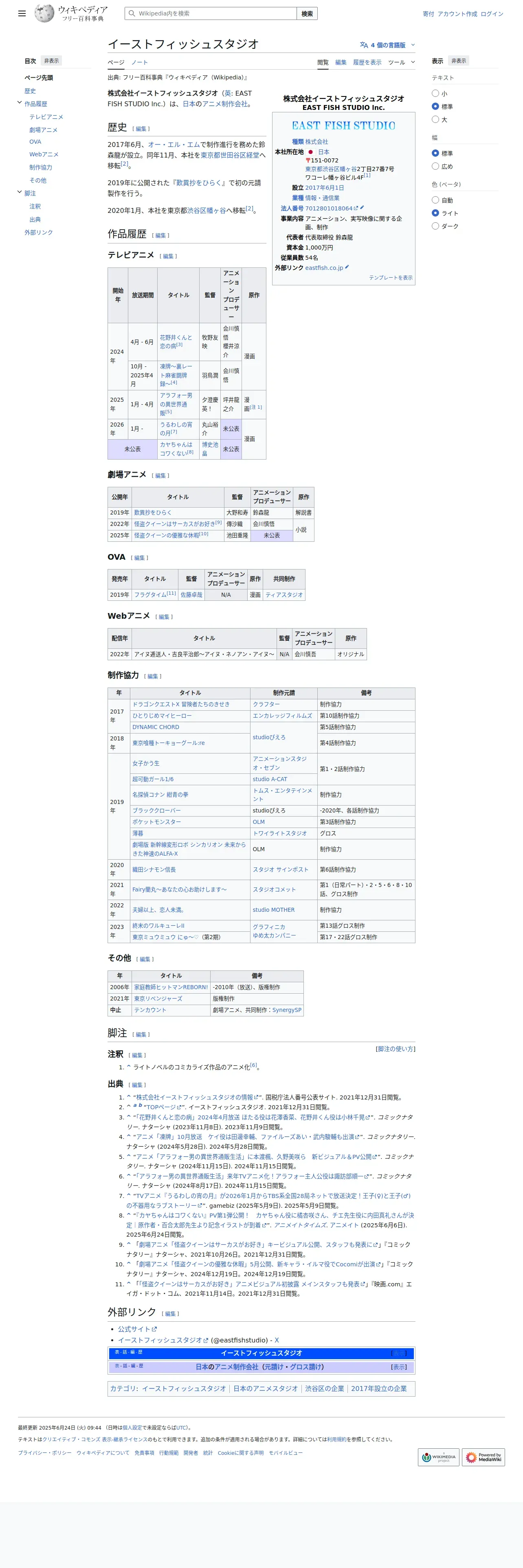
Task: Open the main menu hamburger icon
Action: (x=22, y=13)
